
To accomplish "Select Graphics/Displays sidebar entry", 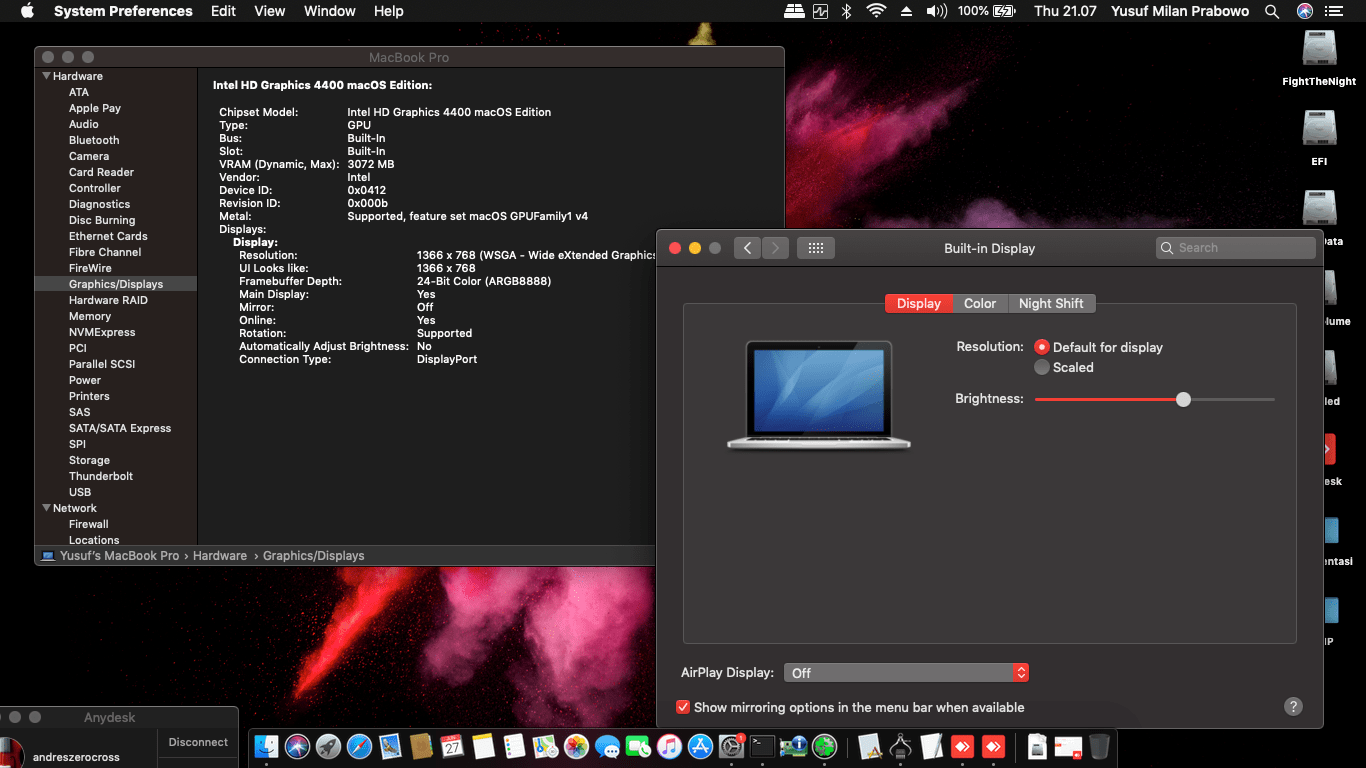I will pyautogui.click(x=116, y=284).
